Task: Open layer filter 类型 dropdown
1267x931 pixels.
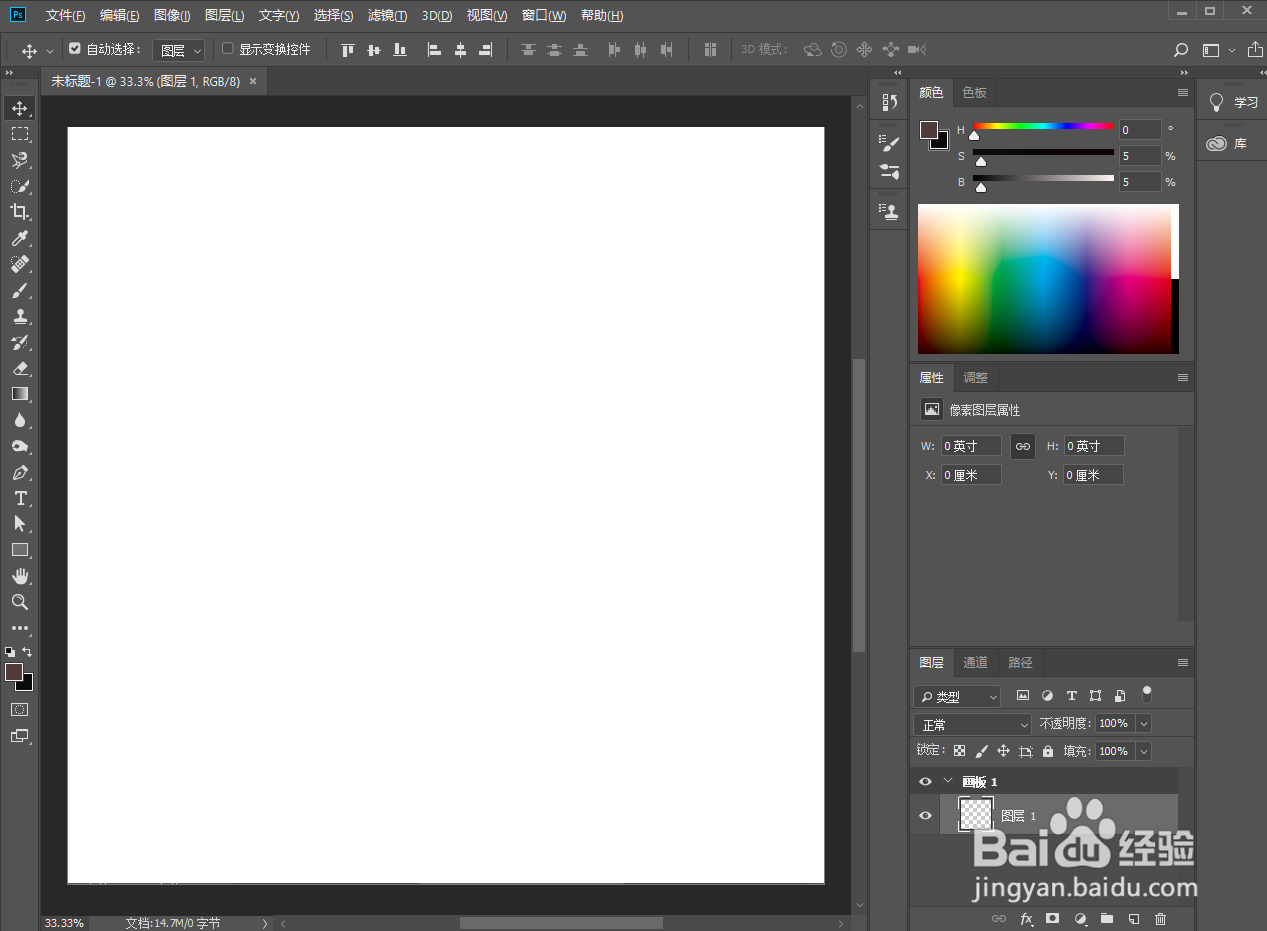Action: [957, 696]
